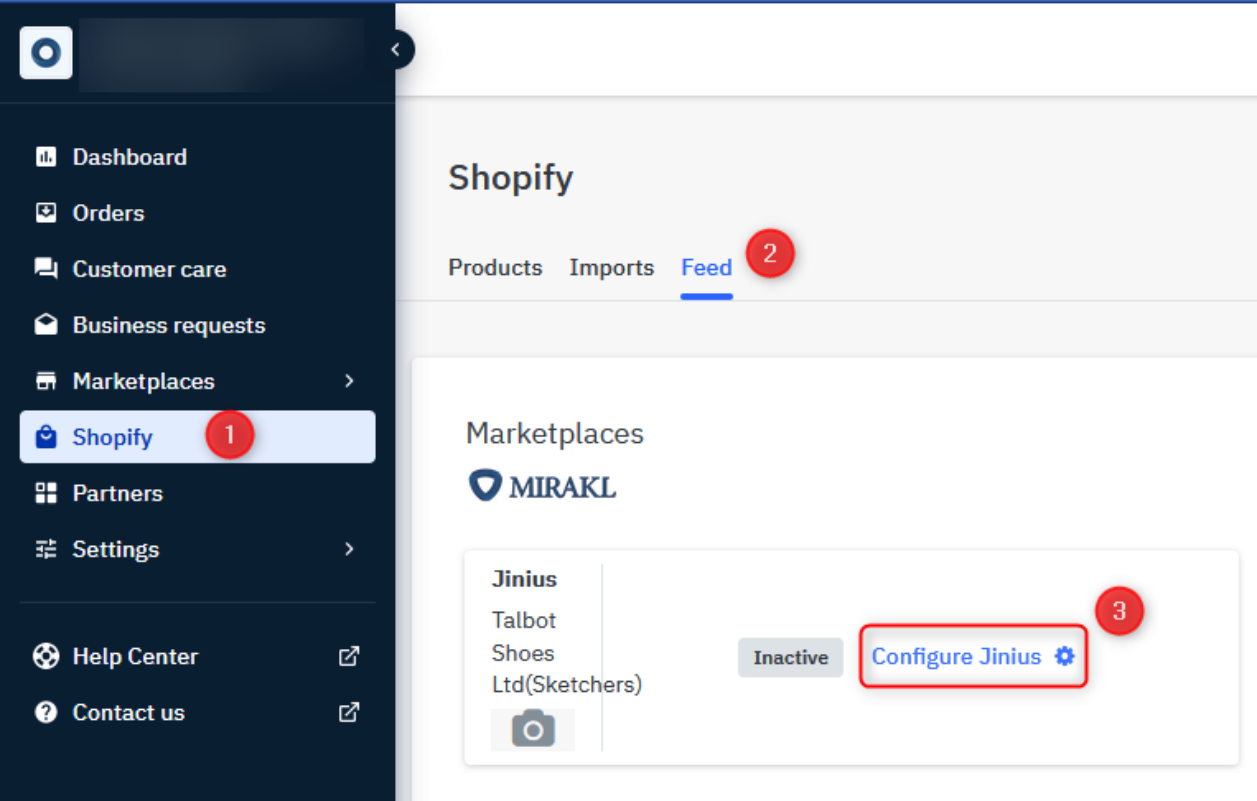Collapse the sidebar with the chevron button
The image size is (1257, 801).
click(x=397, y=48)
